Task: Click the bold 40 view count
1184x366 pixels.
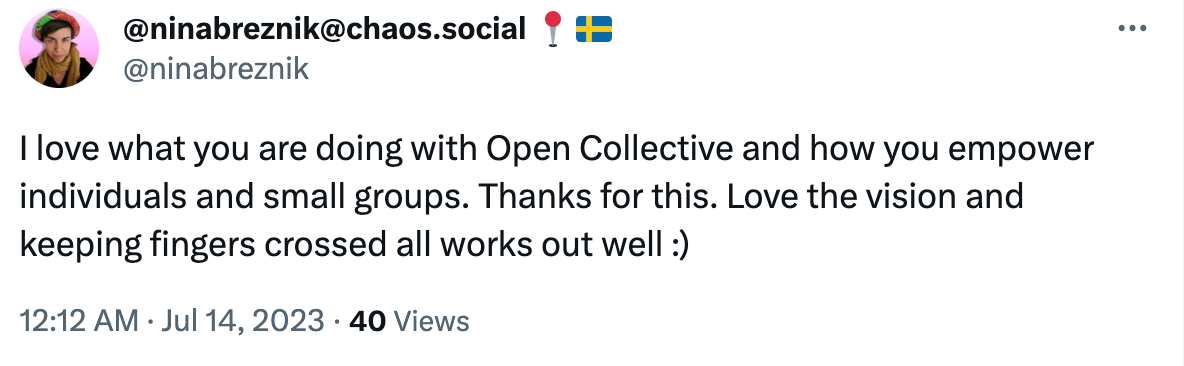Action: coord(368,321)
